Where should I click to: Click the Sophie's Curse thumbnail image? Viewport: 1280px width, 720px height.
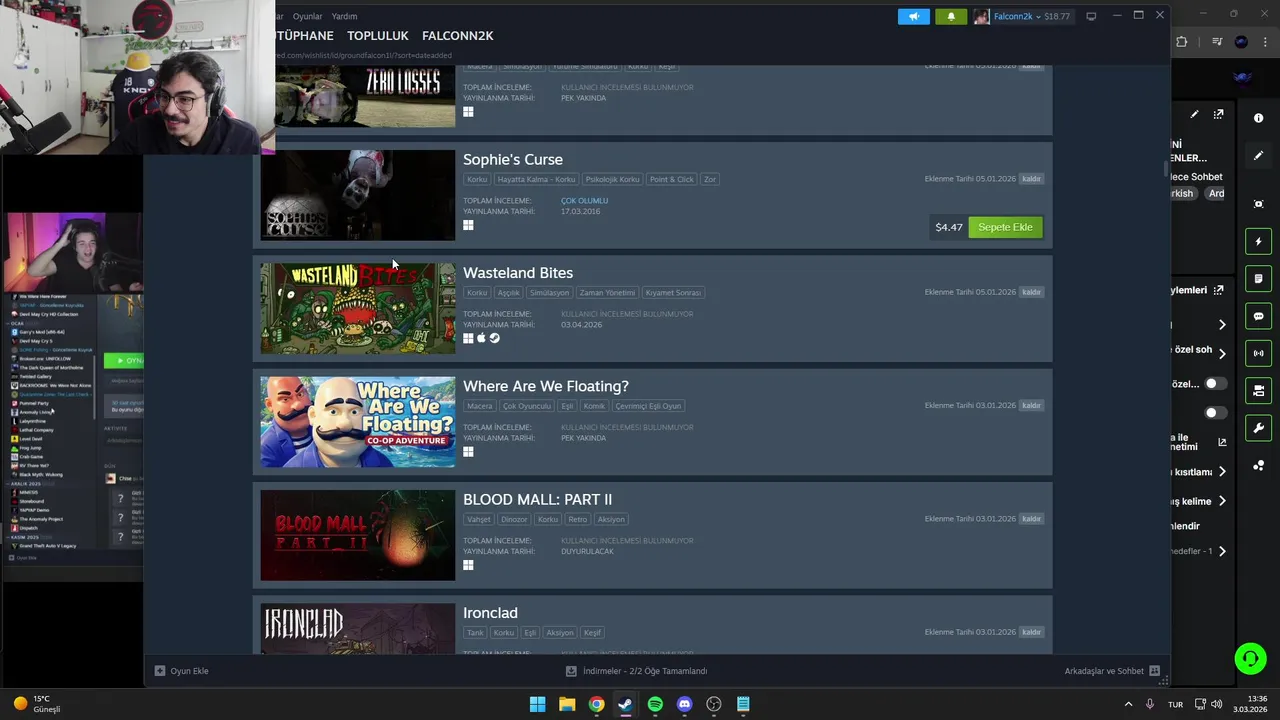[x=358, y=195]
